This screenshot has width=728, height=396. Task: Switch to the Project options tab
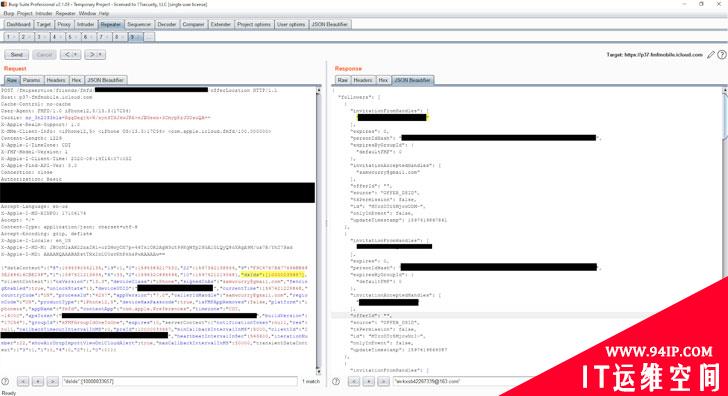pos(254,24)
